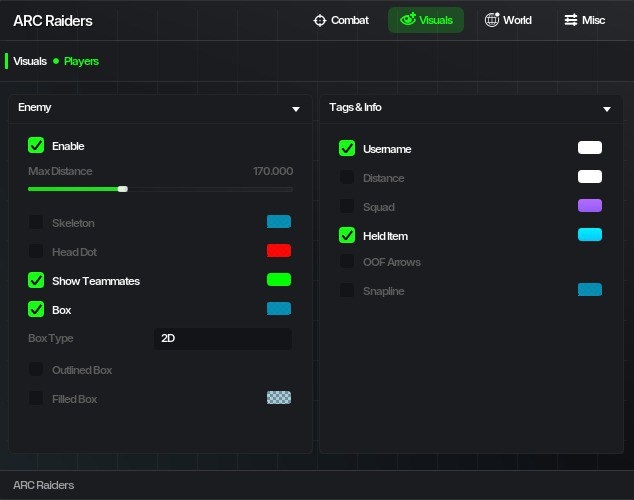Click the Visuals breadcrumb label
Image resolution: width=634 pixels, height=500 pixels.
click(30, 61)
